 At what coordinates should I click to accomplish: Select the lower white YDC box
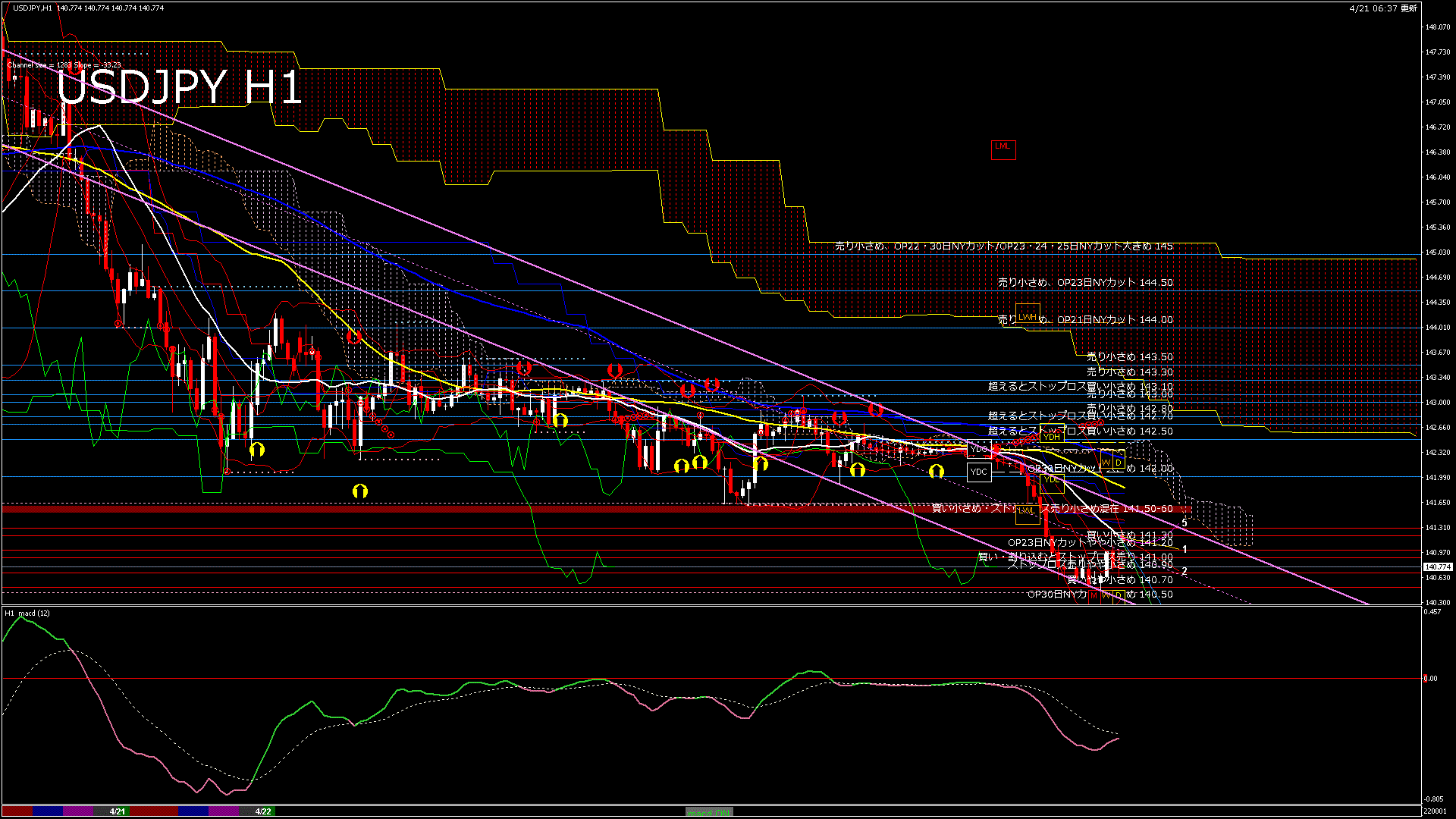pyautogui.click(x=979, y=472)
